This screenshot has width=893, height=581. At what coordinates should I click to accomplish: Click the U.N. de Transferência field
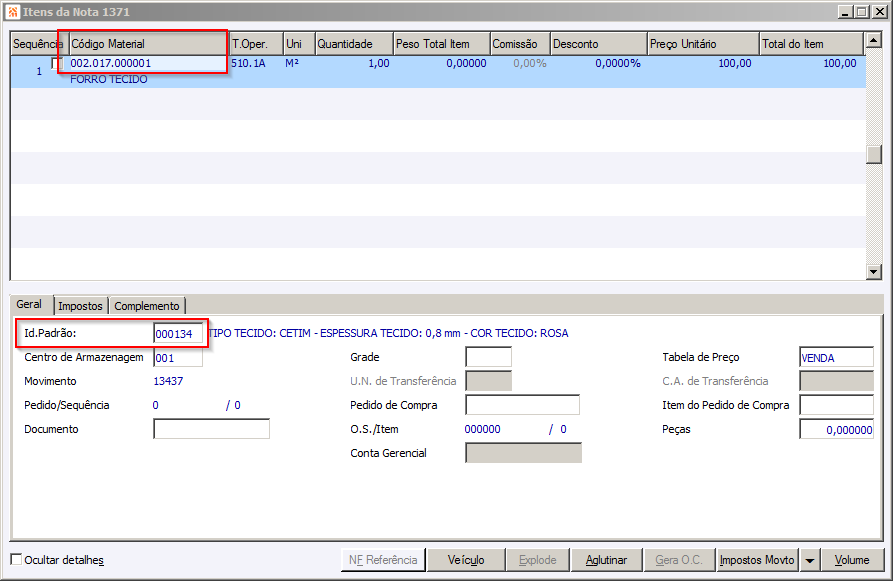click(489, 381)
